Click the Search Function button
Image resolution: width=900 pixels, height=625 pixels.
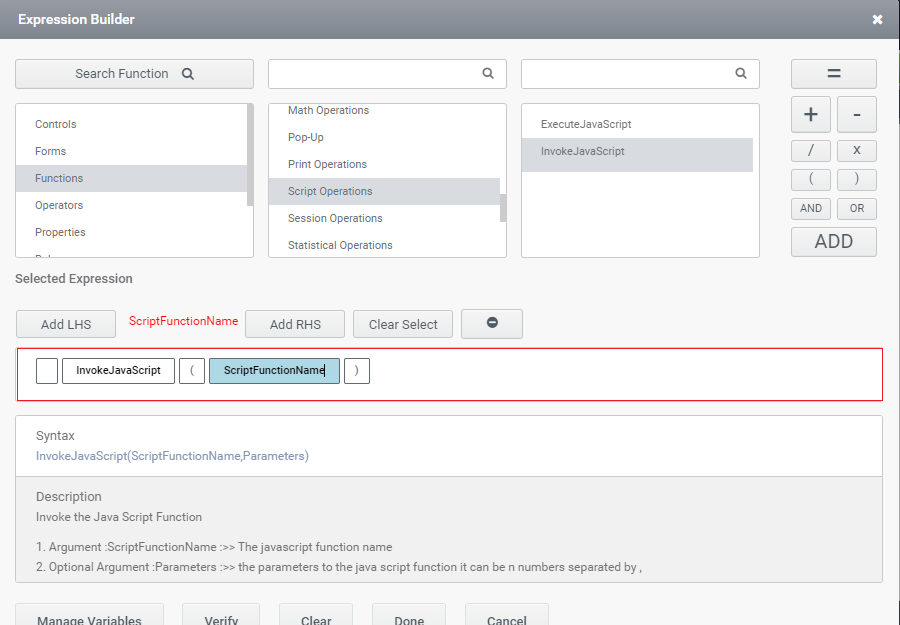coord(134,74)
